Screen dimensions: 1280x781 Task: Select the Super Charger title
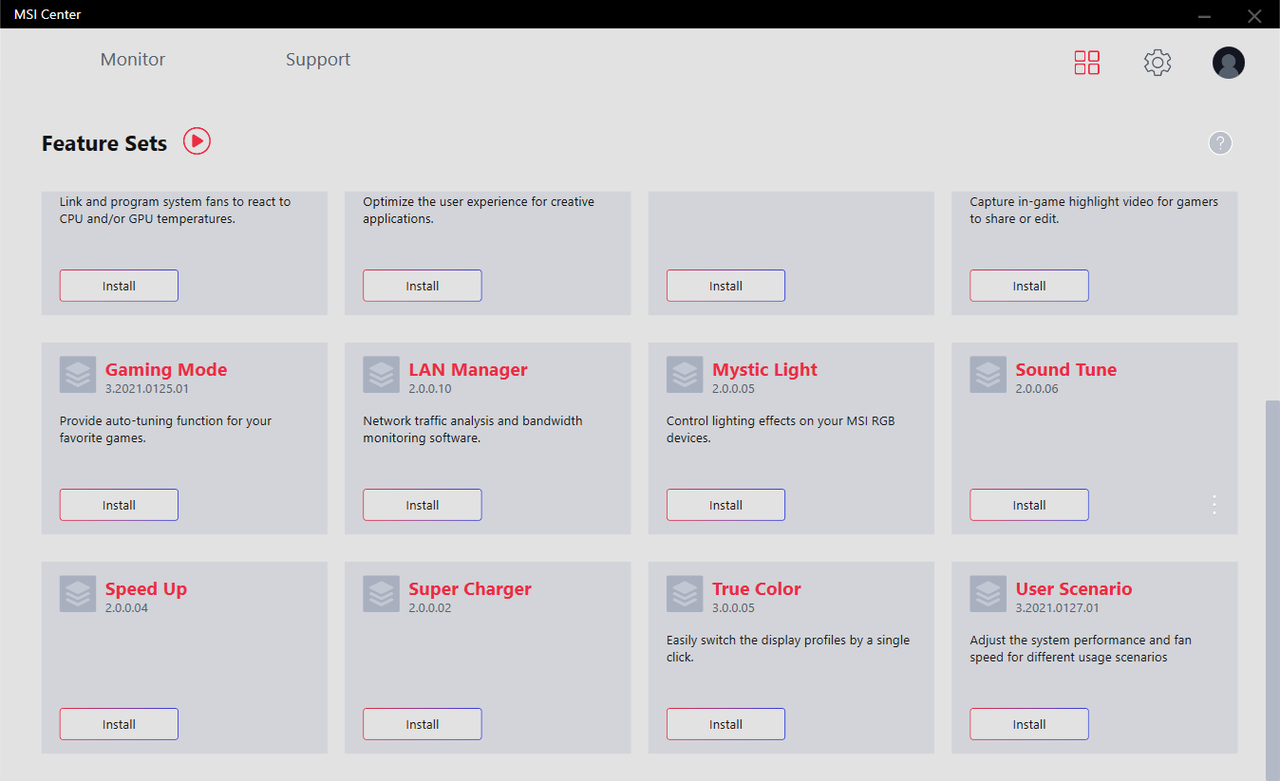[x=470, y=589]
